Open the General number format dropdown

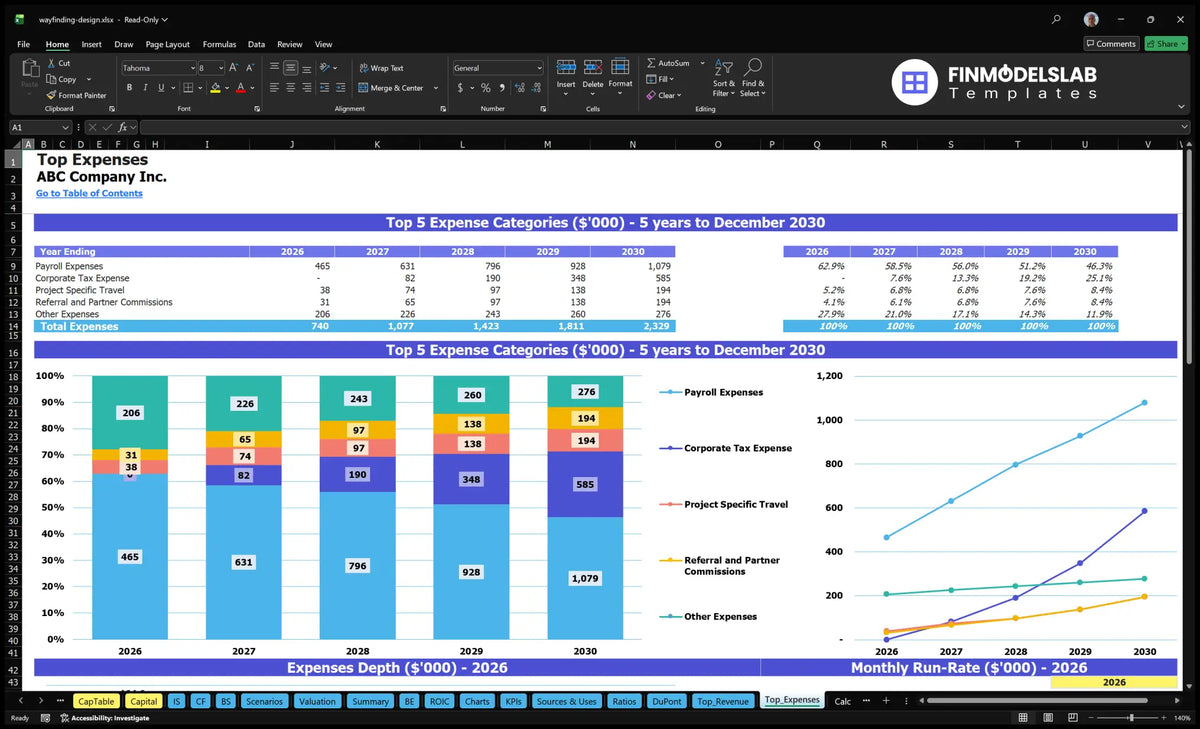539,68
